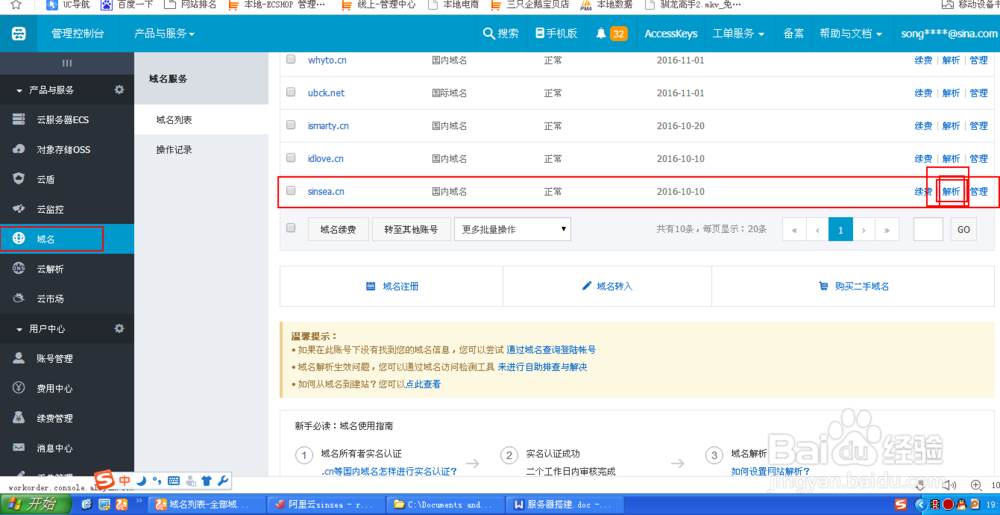
Task: Go to the last page with » button
Action: (x=887, y=229)
